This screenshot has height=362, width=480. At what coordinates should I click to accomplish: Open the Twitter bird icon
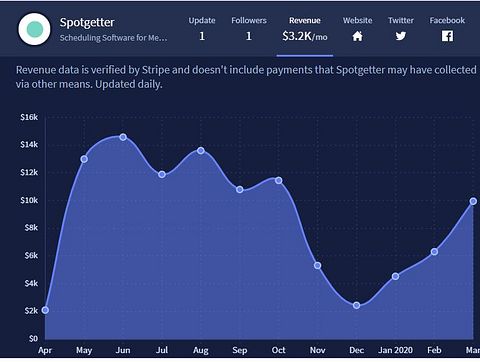point(401,36)
